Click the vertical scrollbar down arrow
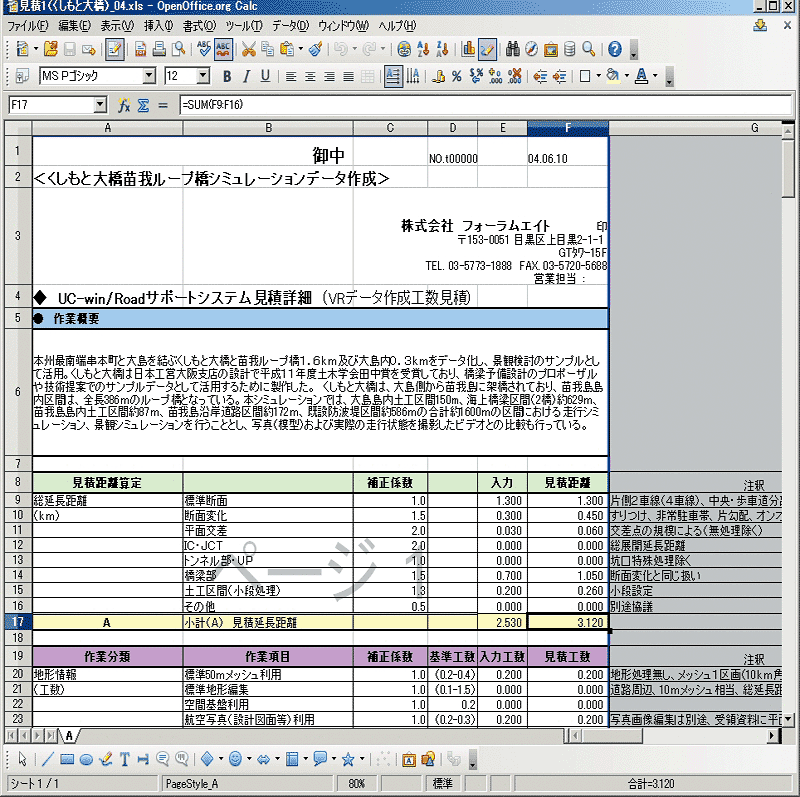 [x=788, y=719]
